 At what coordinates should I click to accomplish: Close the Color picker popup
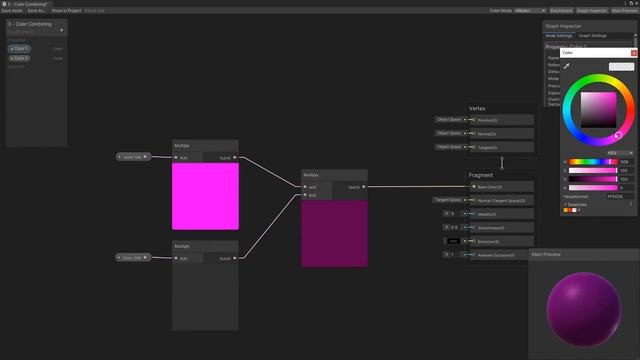pyautogui.click(x=634, y=53)
